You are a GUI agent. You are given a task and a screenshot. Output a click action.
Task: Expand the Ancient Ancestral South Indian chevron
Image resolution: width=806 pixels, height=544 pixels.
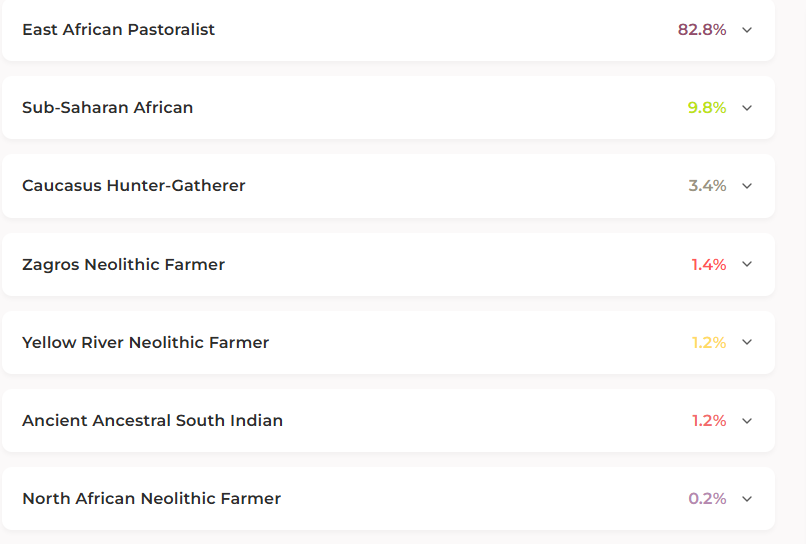coord(746,421)
